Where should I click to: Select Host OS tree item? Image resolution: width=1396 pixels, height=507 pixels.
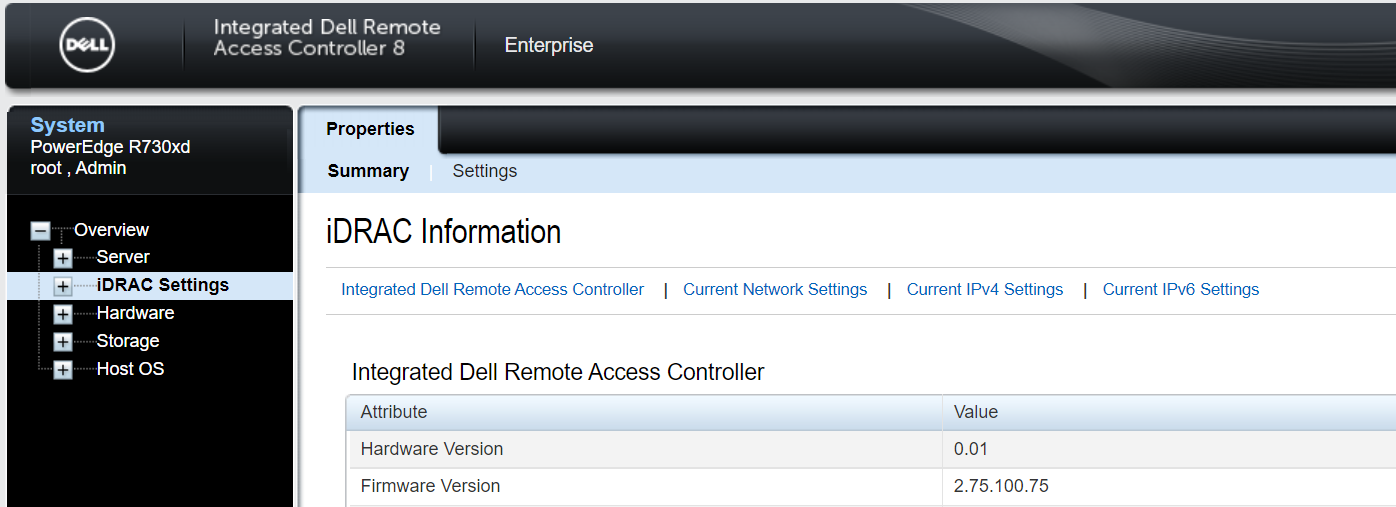coord(130,369)
